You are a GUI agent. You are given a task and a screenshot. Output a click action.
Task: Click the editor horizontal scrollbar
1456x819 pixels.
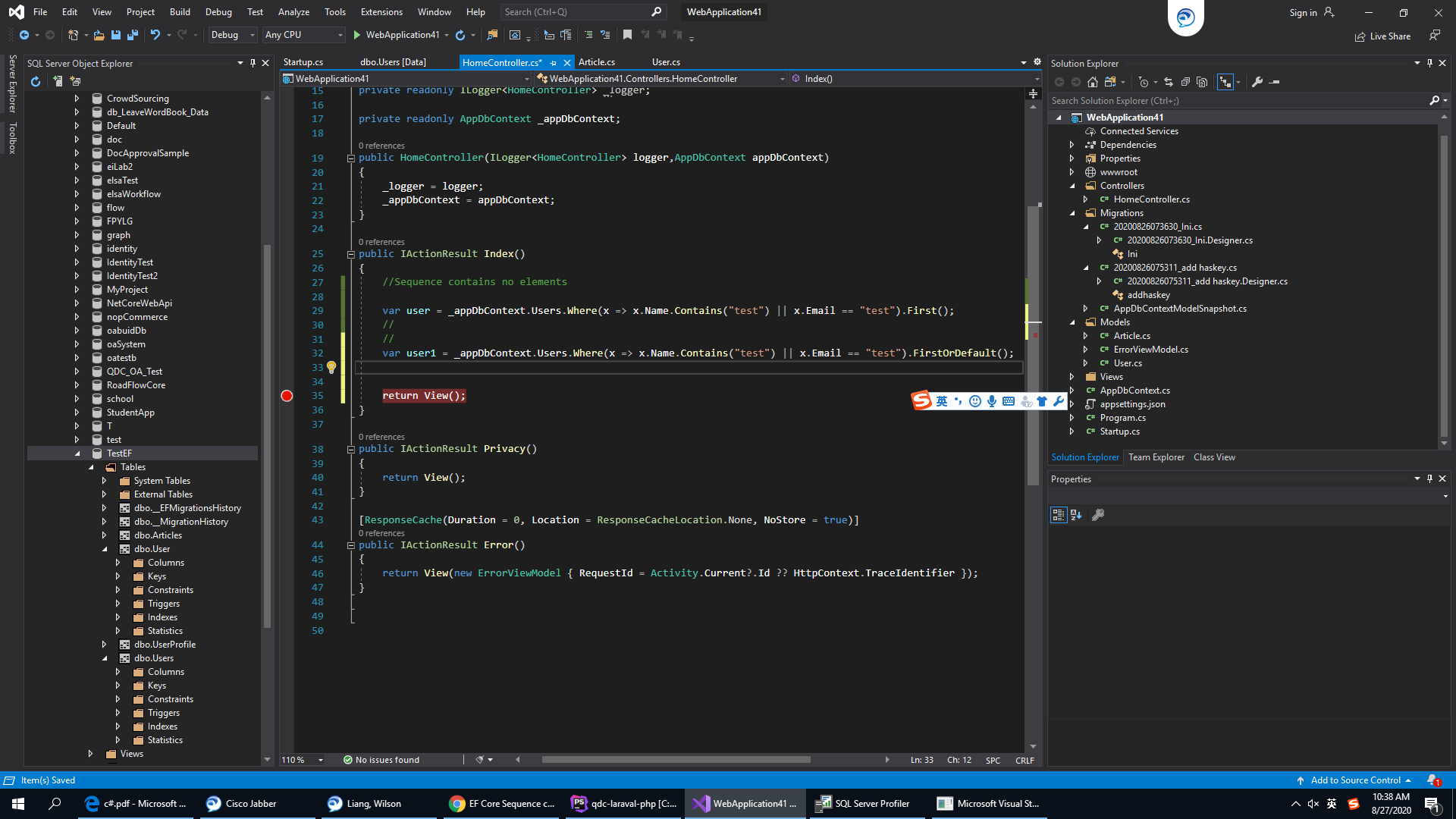[x=675, y=760]
